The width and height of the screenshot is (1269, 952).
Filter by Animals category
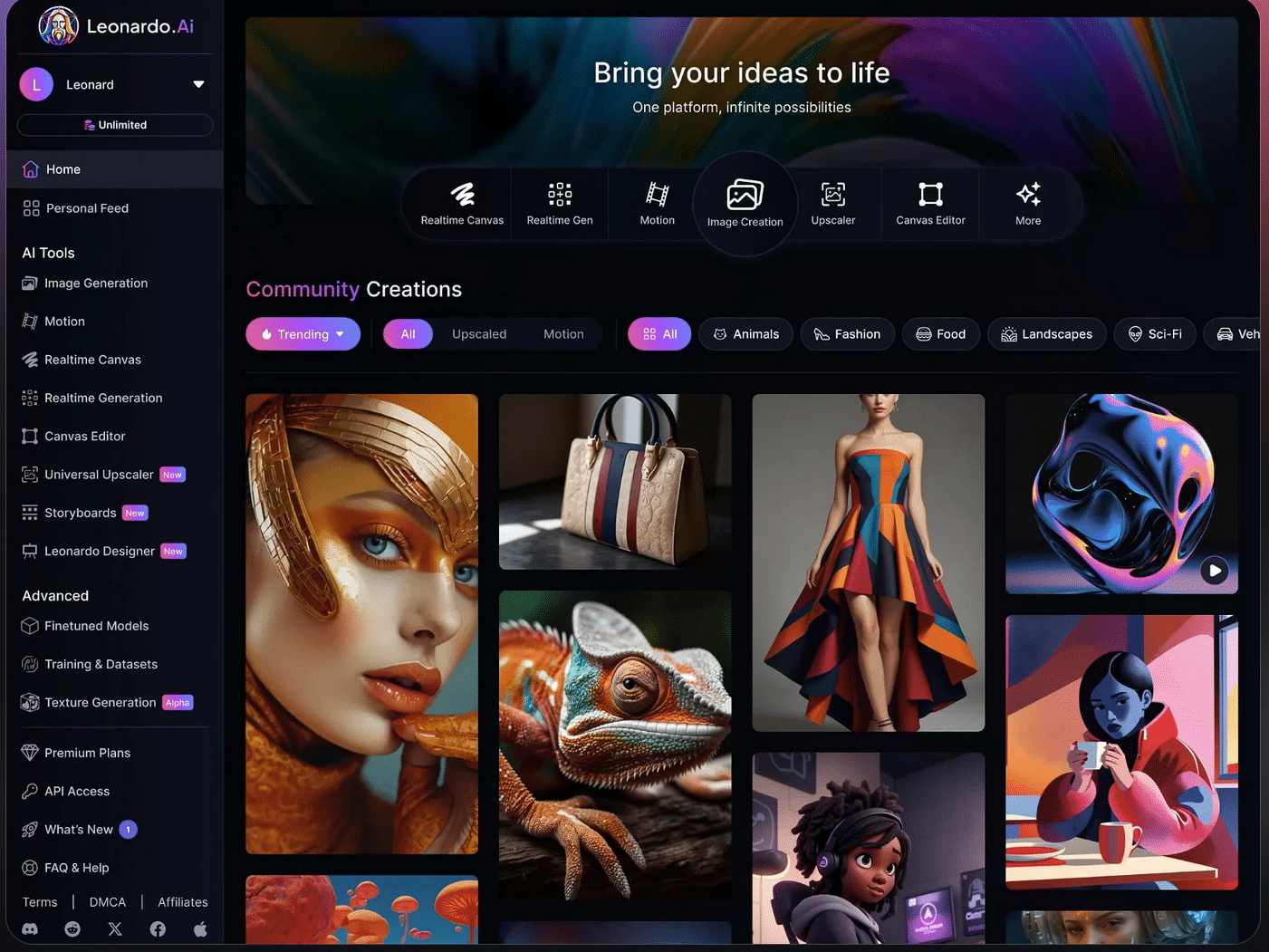[745, 334]
